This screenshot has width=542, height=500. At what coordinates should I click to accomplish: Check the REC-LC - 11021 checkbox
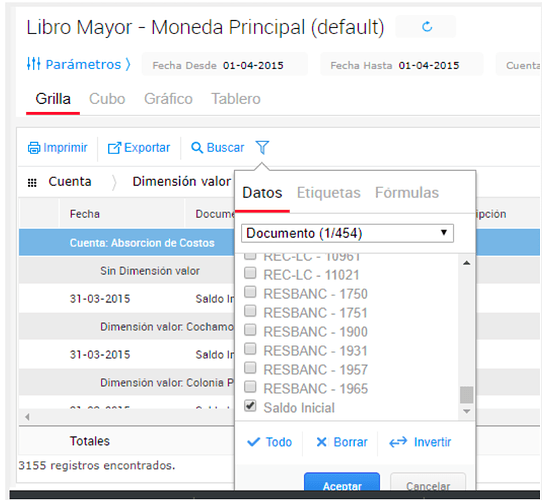pyautogui.click(x=250, y=273)
